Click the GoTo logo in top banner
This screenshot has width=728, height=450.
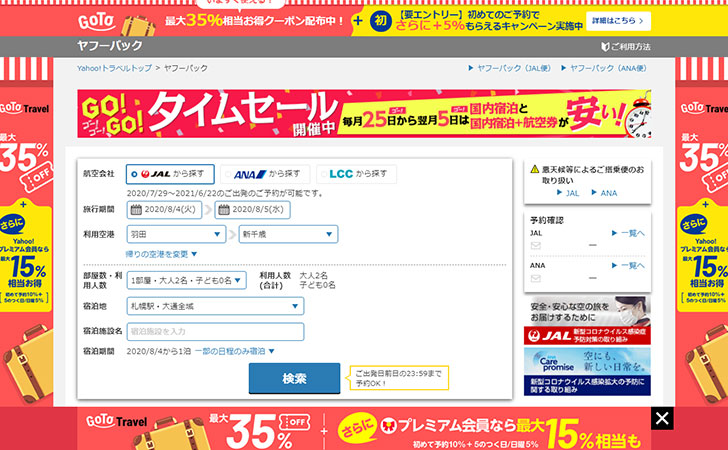pyautogui.click(x=96, y=21)
